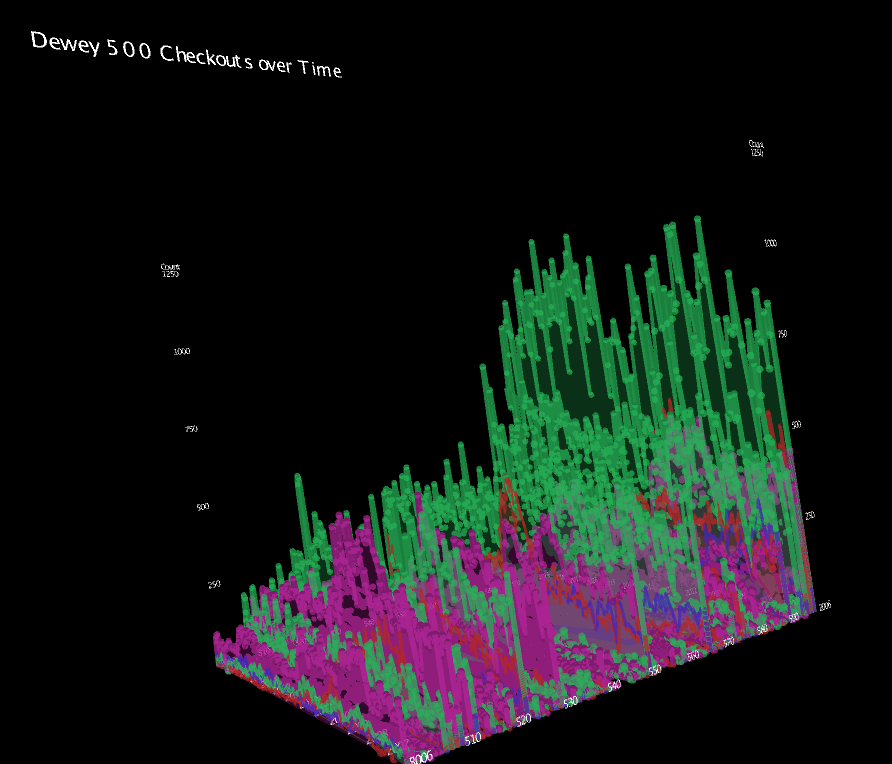Click the 1000 tick on right count axis
Image resolution: width=892 pixels, height=764 pixels.
(x=770, y=243)
